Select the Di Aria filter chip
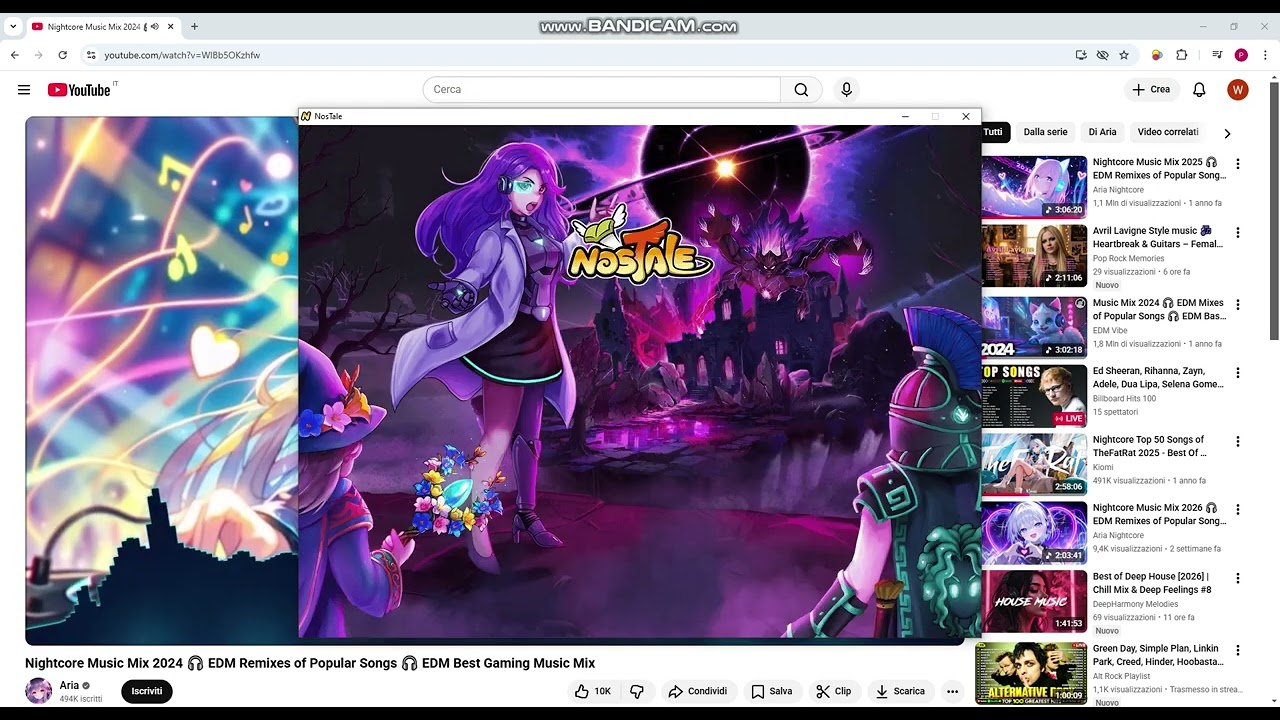The height and width of the screenshot is (720, 1280). (1102, 132)
